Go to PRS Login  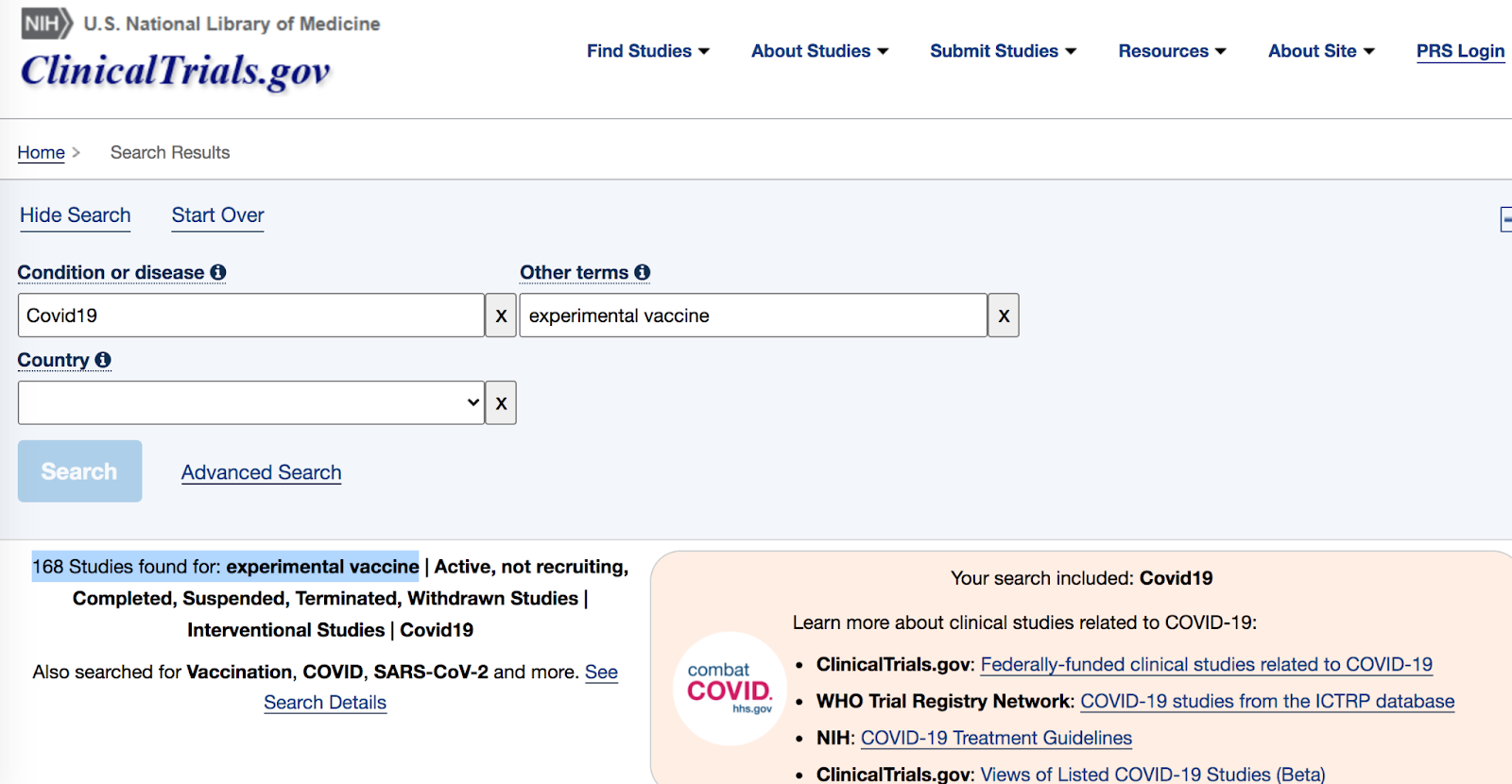[1460, 51]
